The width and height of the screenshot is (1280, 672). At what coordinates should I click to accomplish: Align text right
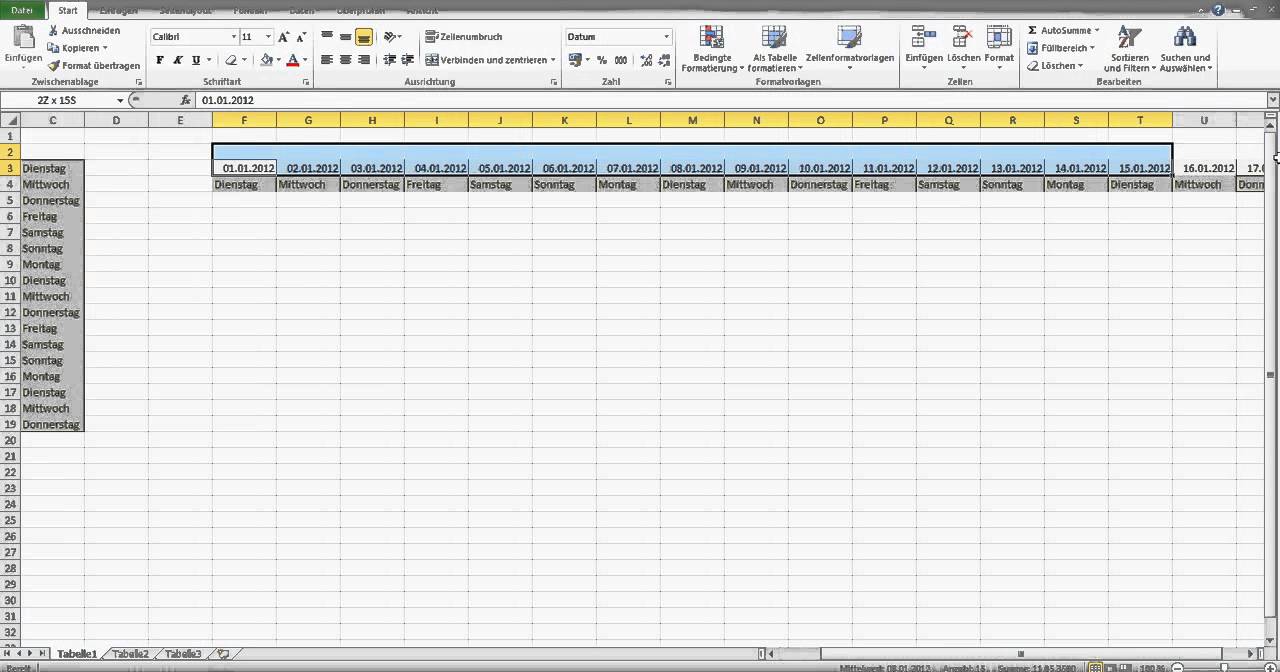pos(364,60)
